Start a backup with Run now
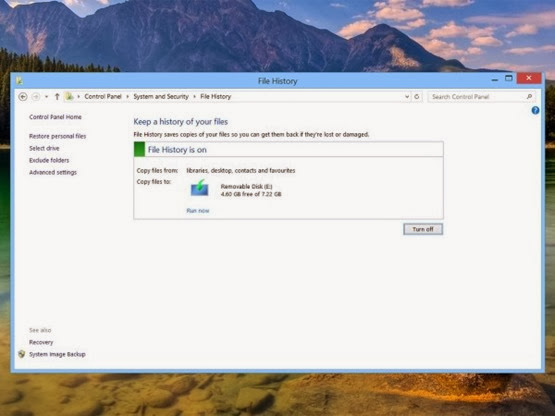555x416 pixels. [x=198, y=211]
